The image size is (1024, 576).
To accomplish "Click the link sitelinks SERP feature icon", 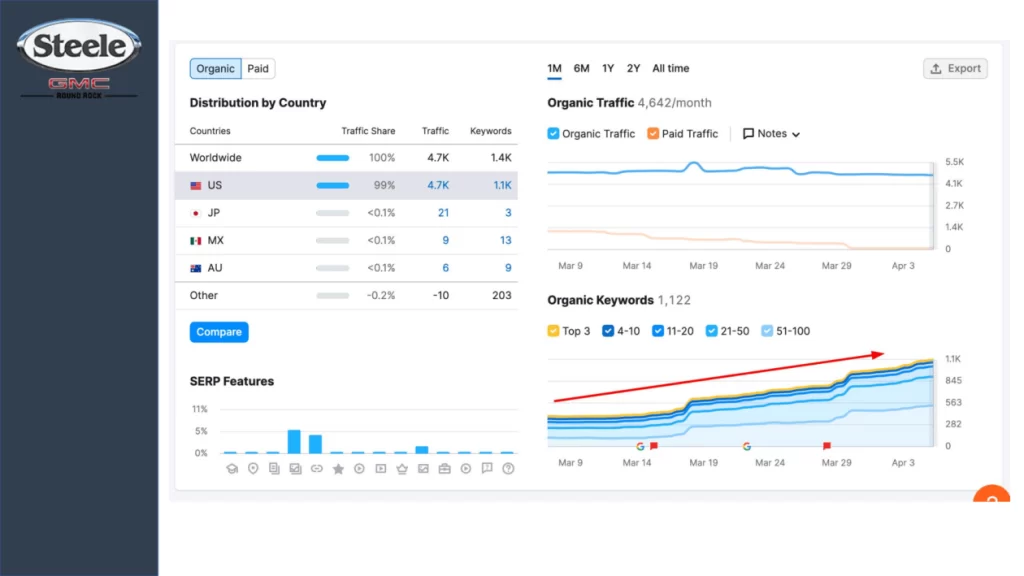I will pos(317,468).
